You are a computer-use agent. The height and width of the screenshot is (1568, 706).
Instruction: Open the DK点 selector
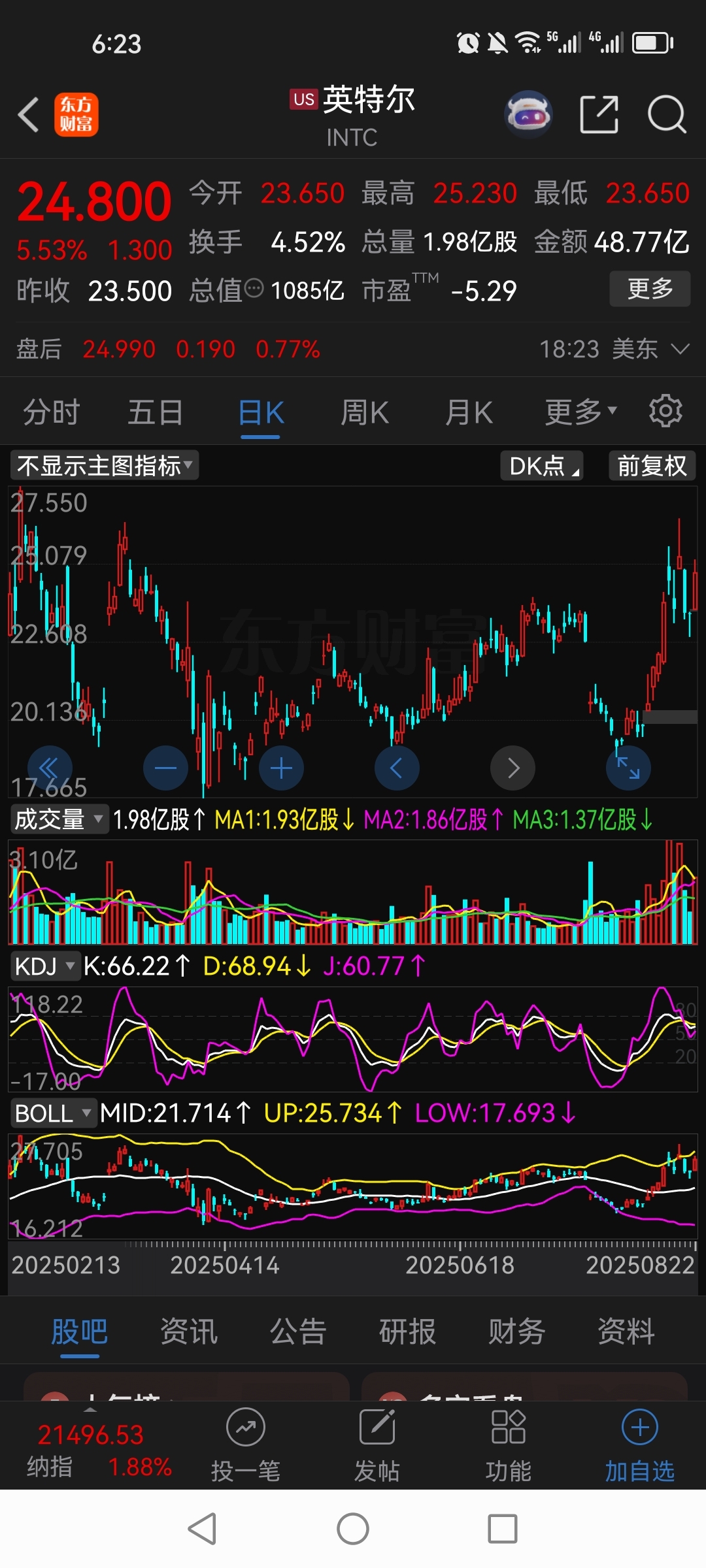coord(542,466)
